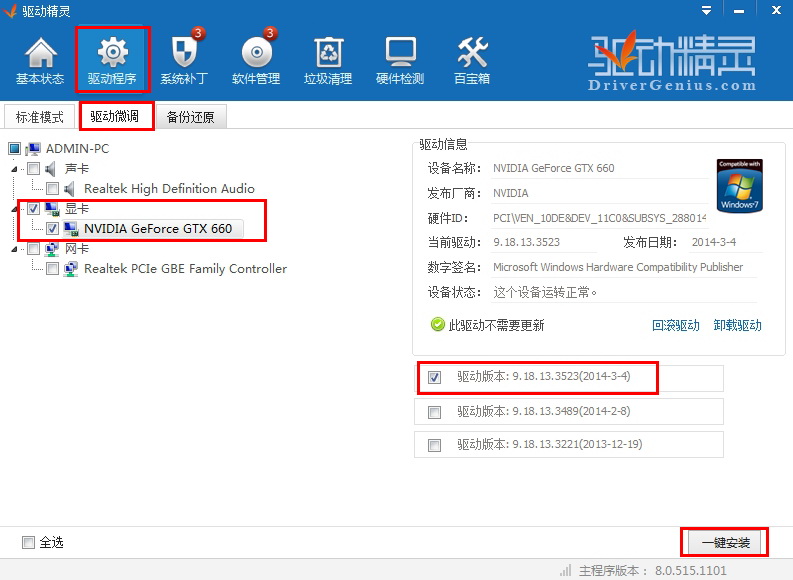Switch to the 标准模式 tab

coord(39,117)
